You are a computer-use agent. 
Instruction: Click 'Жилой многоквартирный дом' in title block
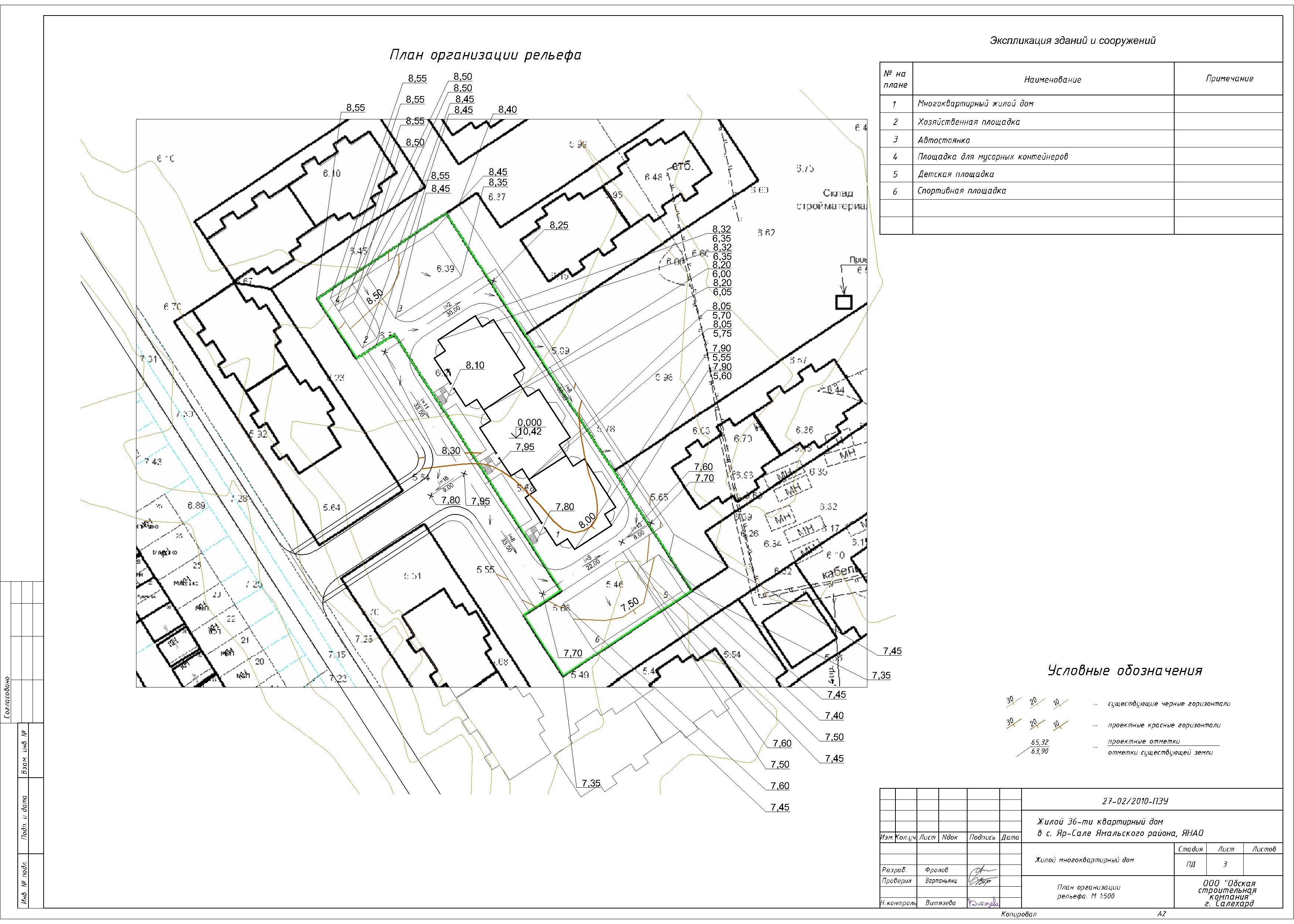point(1084,860)
